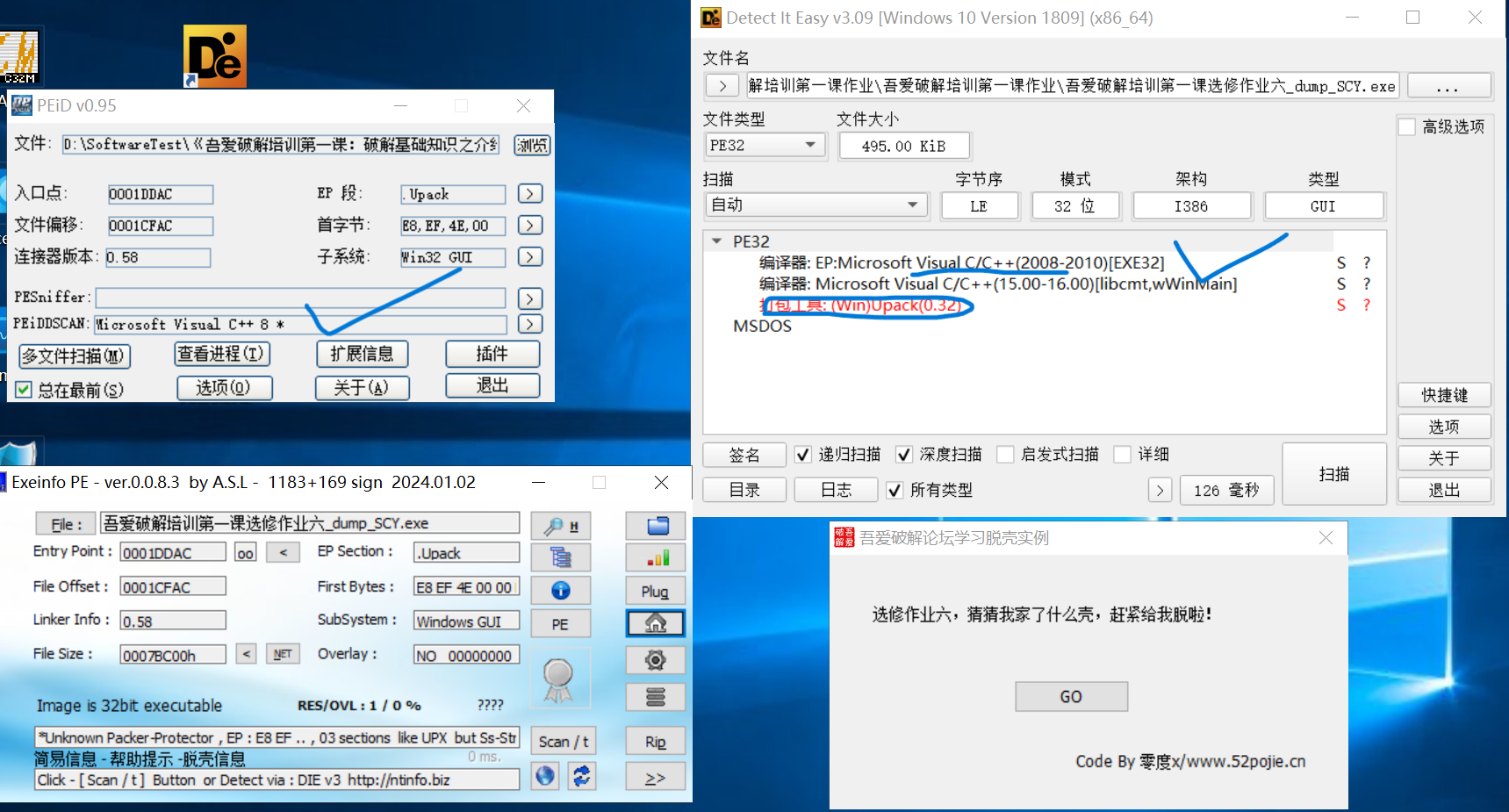Click 多文件扫描 button in PEiD
Screen dimensions: 1509x812
tap(75, 356)
